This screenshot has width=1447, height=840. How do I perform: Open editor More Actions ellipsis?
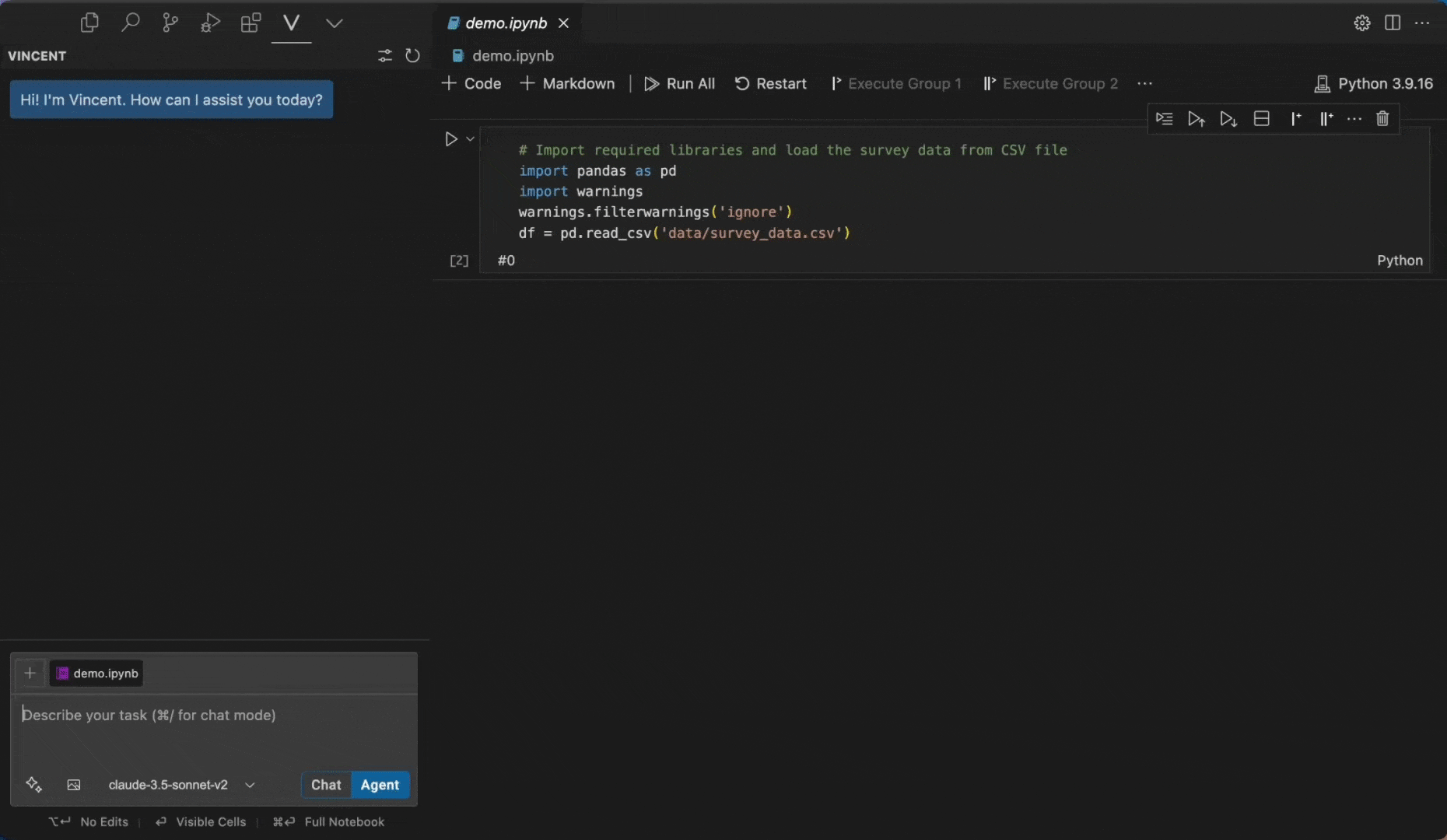click(1422, 23)
